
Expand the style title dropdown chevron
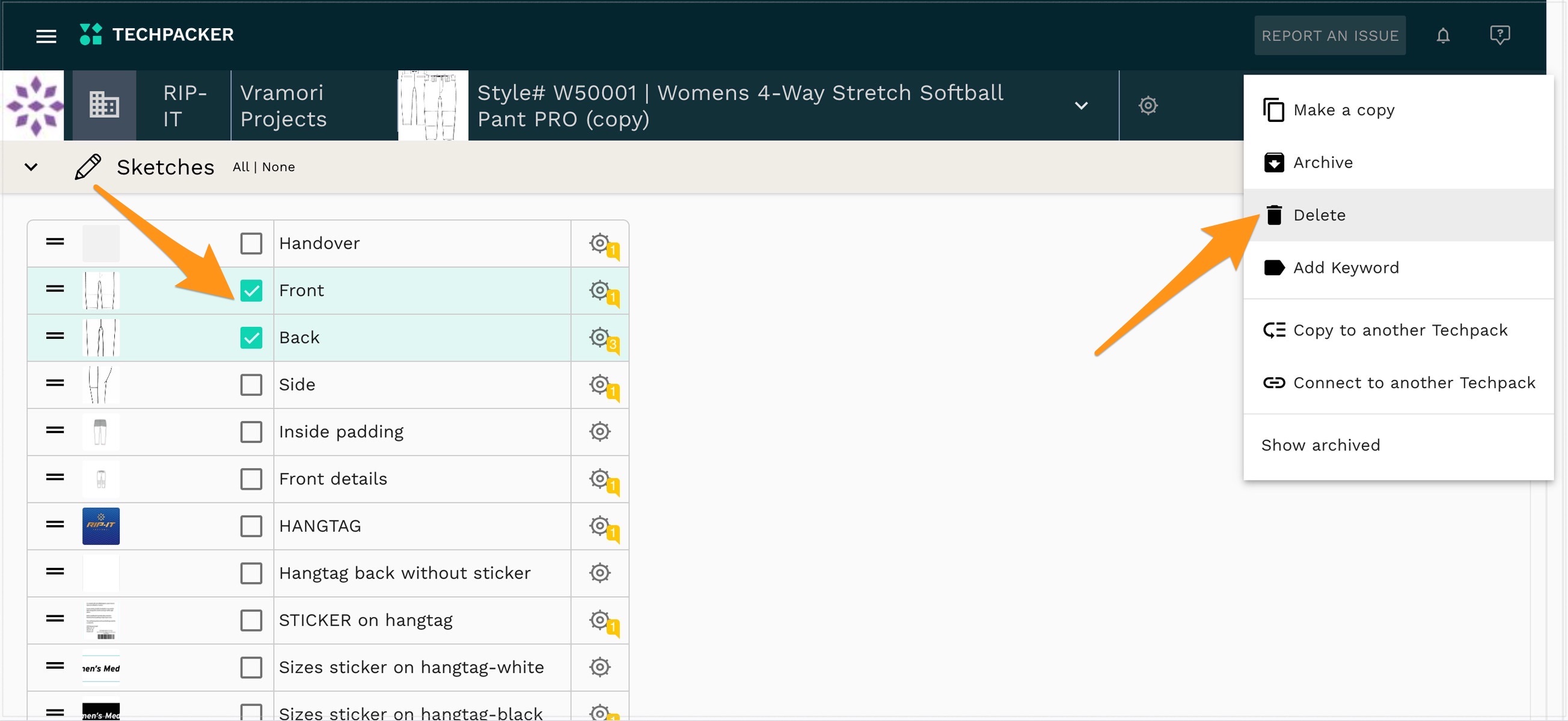click(x=1081, y=105)
